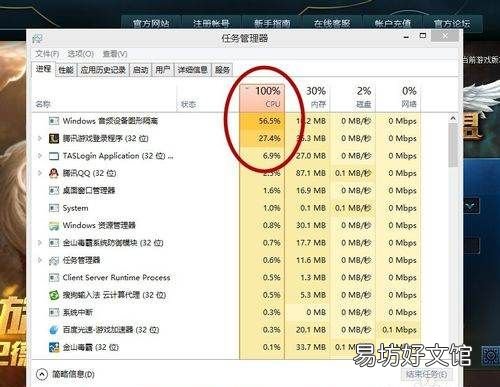500x387 pixels.
Task: Click the 1.6% CPU value of 桌面窗口管理器
Action: (271, 190)
